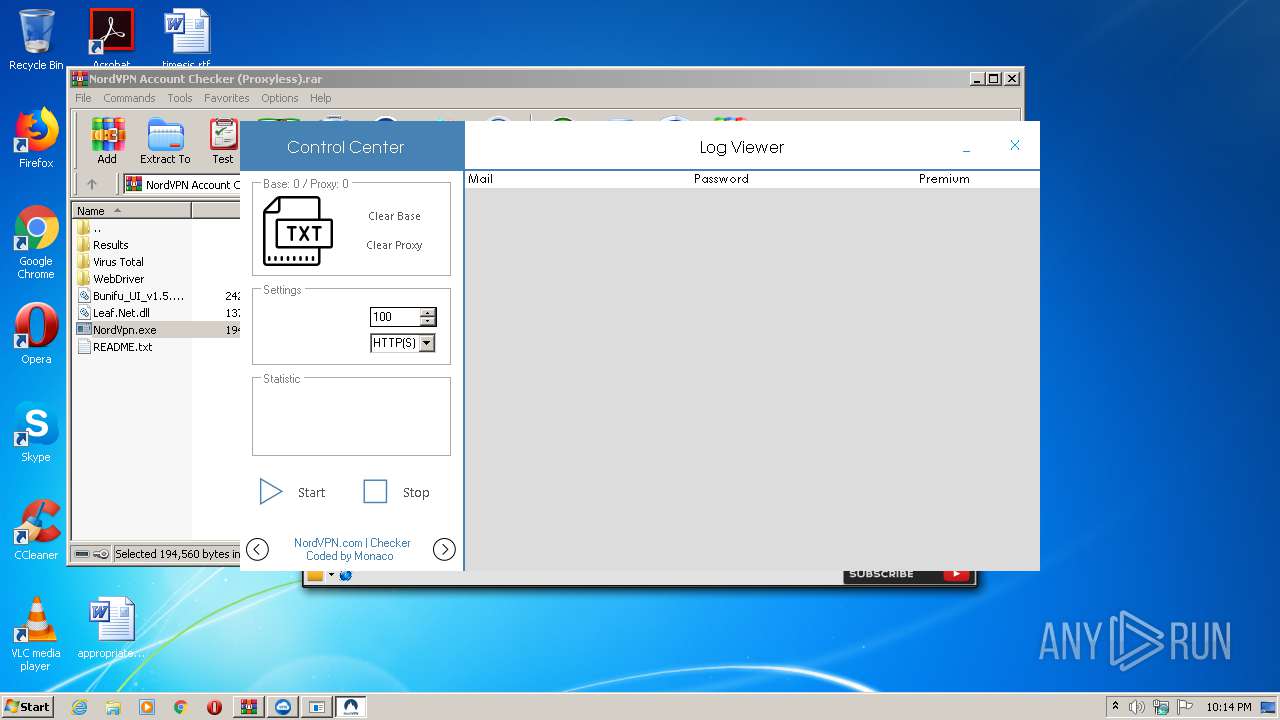The image size is (1280, 720).
Task: Open Opera desktop shortcut
Action: coord(36,334)
